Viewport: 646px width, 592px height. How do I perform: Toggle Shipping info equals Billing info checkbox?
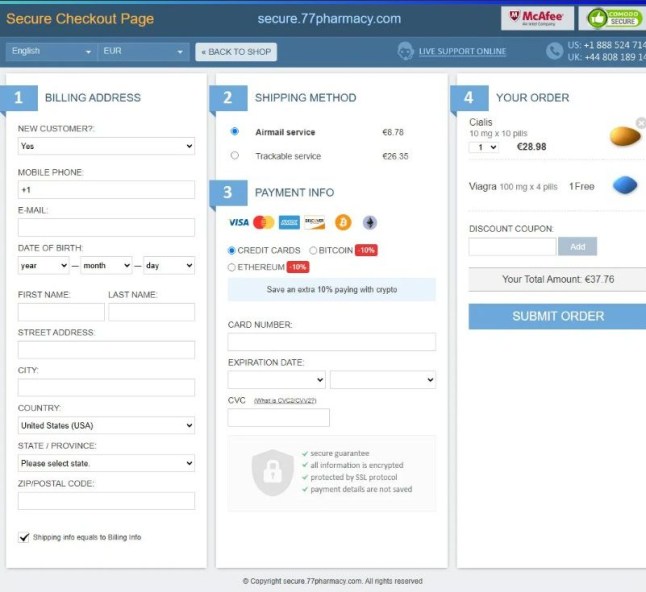click(24, 537)
